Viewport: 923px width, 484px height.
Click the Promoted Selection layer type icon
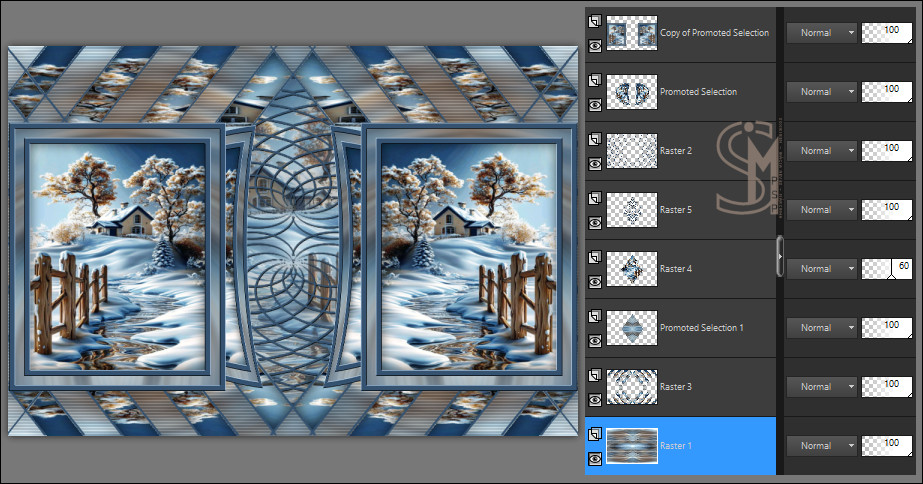click(x=595, y=79)
